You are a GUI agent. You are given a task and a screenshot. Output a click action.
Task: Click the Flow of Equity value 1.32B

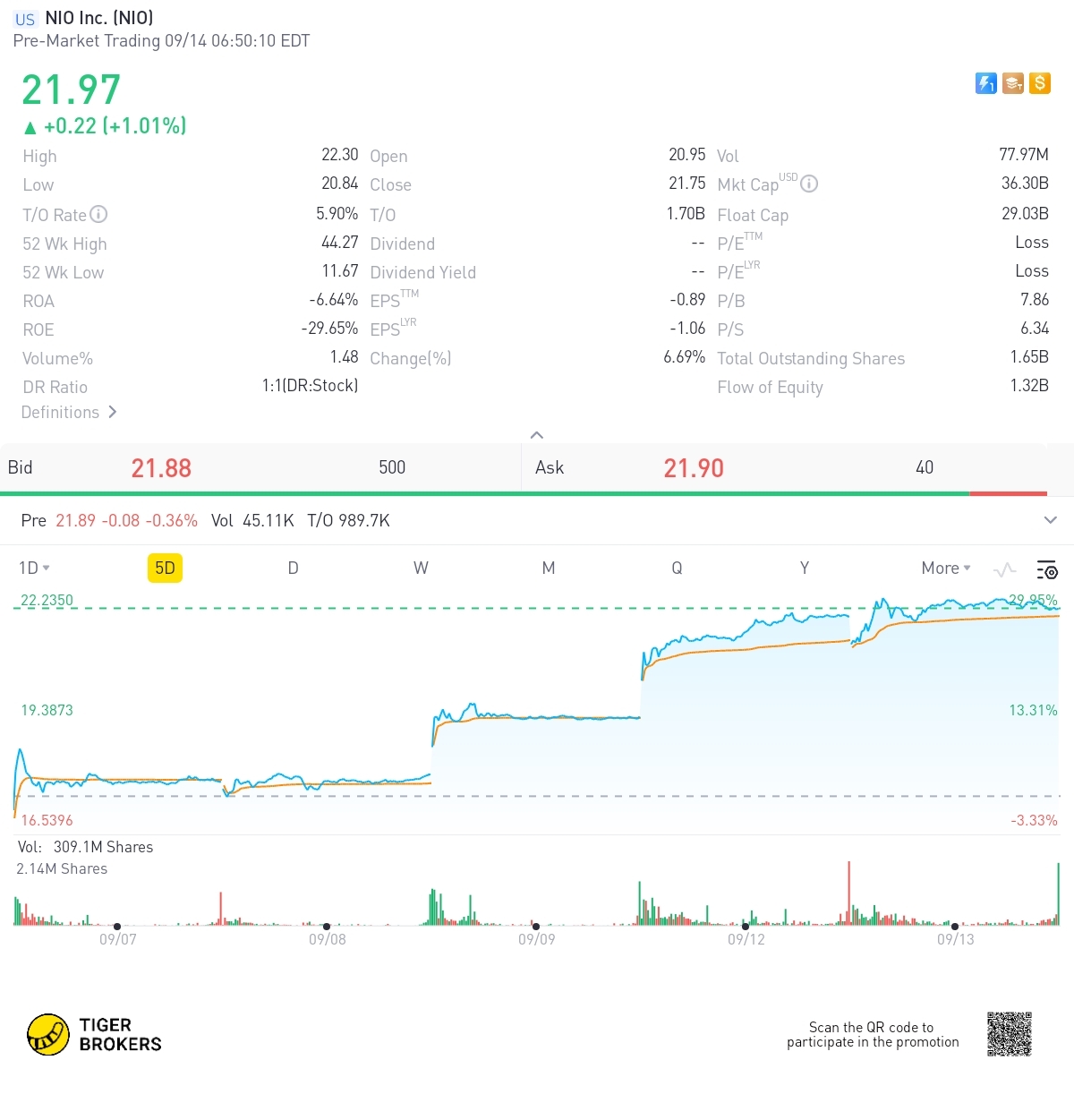(1029, 386)
